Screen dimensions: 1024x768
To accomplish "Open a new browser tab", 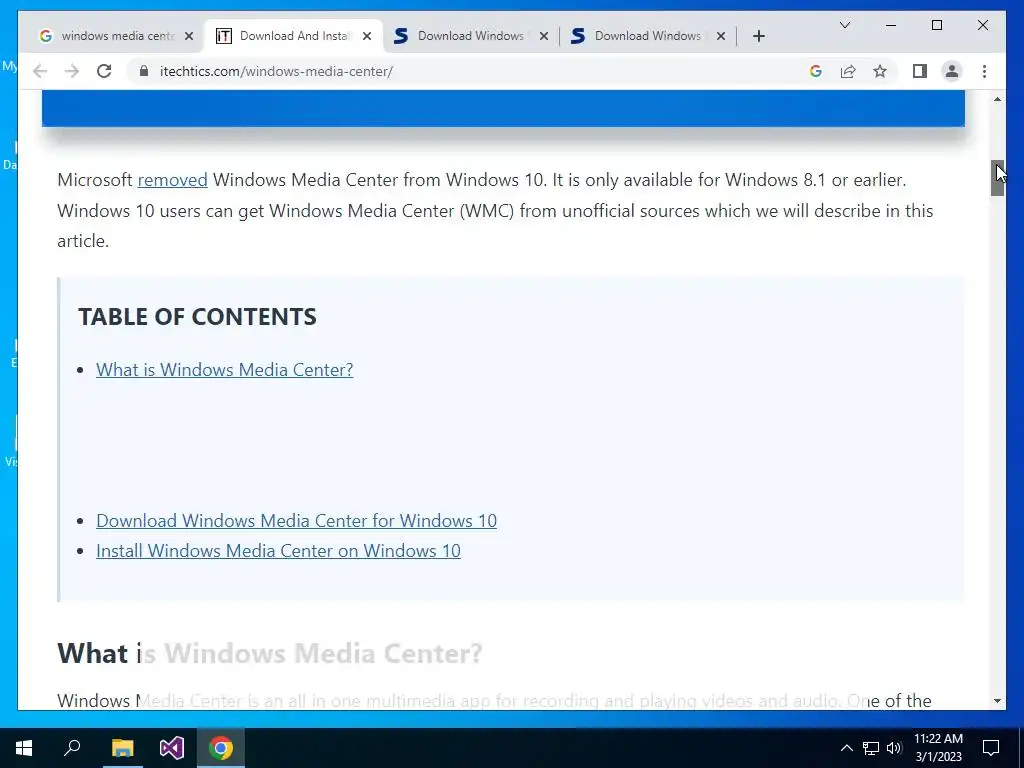I will 758,36.
